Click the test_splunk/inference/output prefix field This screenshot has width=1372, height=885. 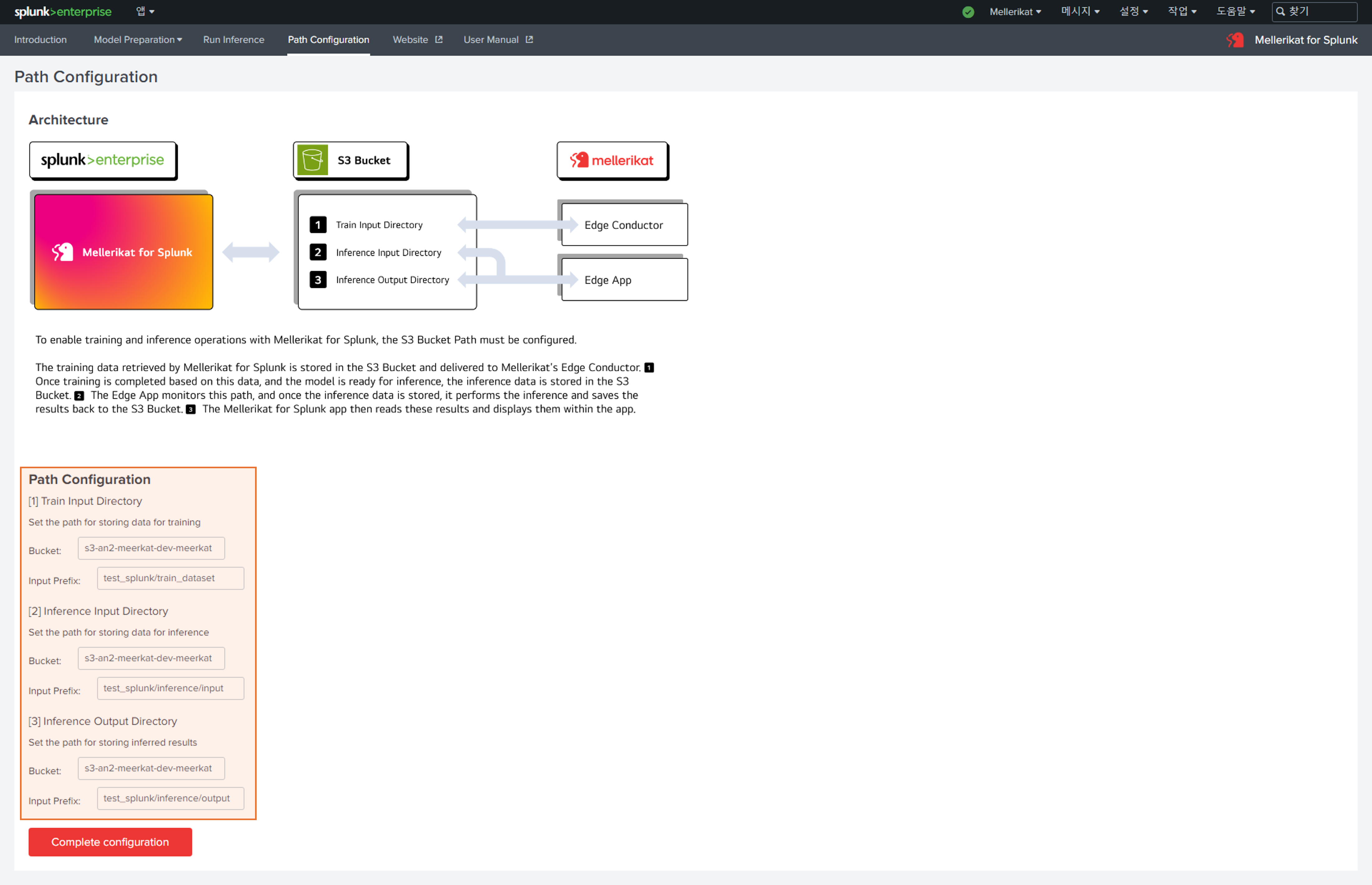coord(171,798)
